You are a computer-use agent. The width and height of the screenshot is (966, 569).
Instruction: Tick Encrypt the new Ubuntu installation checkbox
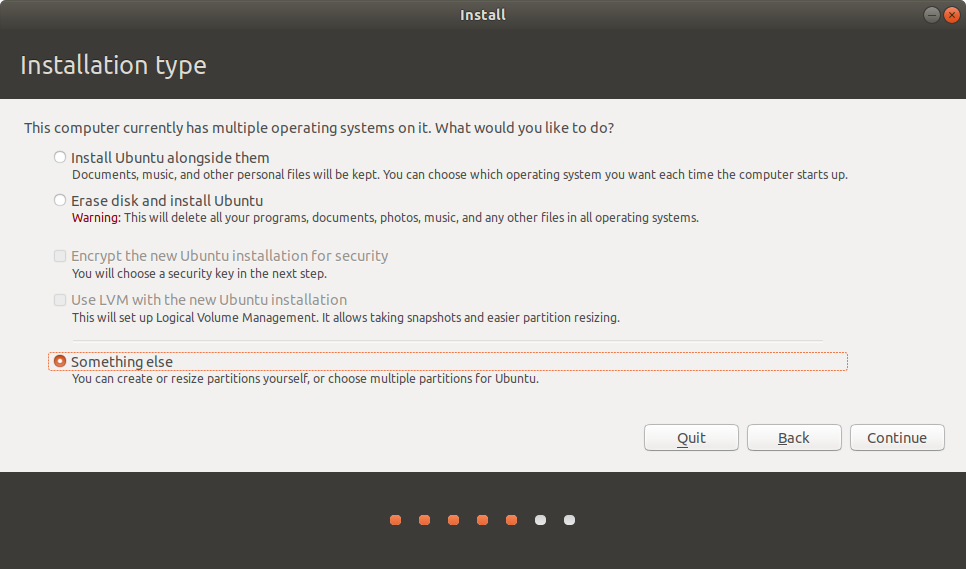[60, 256]
